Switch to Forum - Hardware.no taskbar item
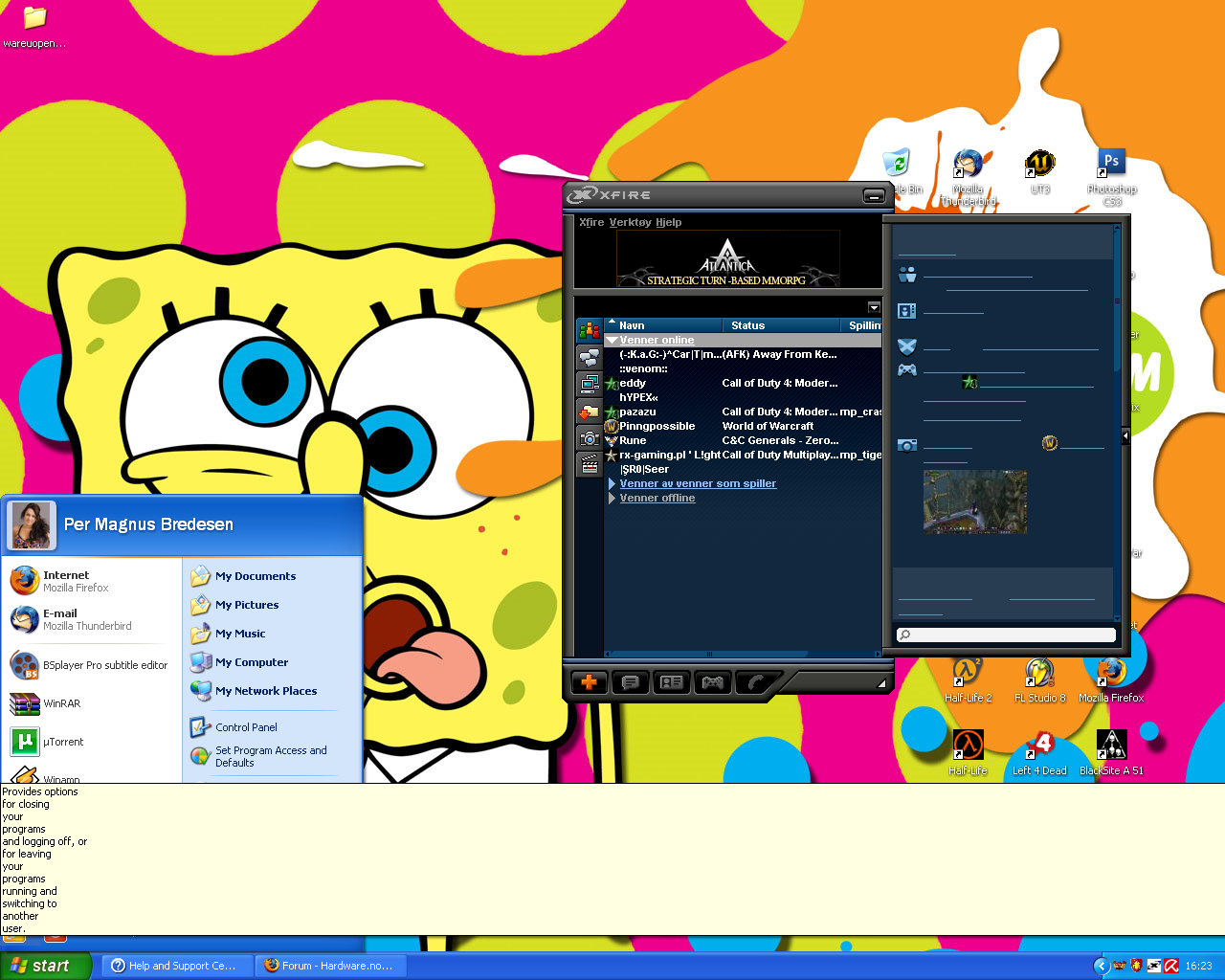 pos(330,966)
